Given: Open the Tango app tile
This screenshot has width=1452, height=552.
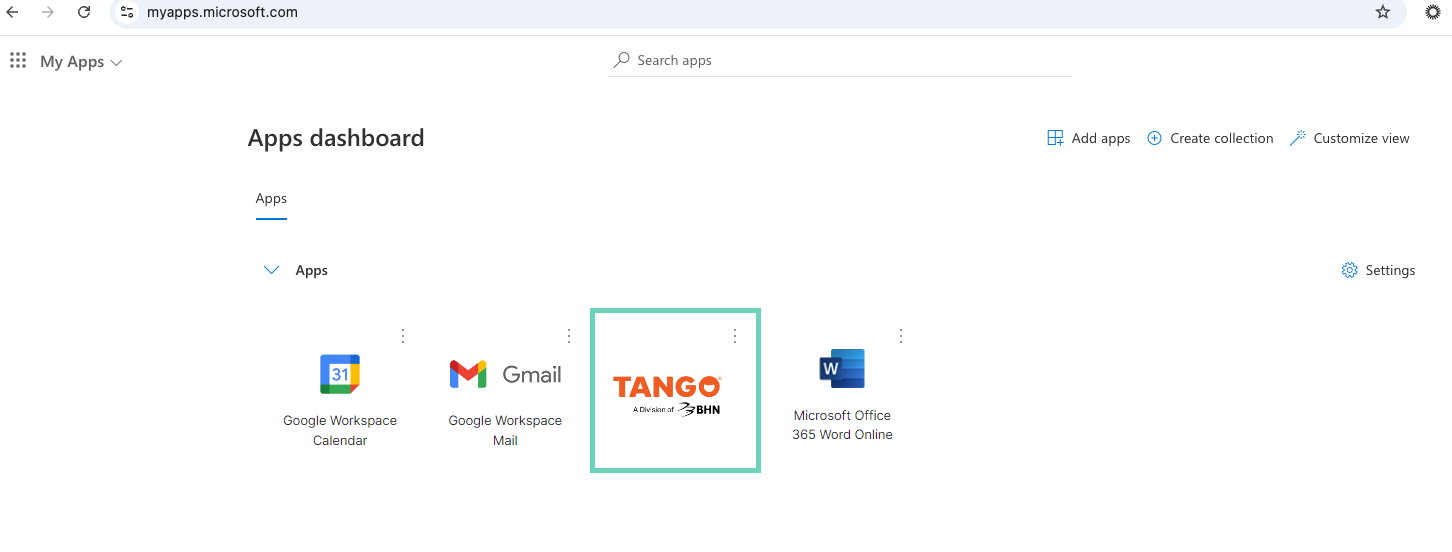Looking at the screenshot, I should pos(675,390).
